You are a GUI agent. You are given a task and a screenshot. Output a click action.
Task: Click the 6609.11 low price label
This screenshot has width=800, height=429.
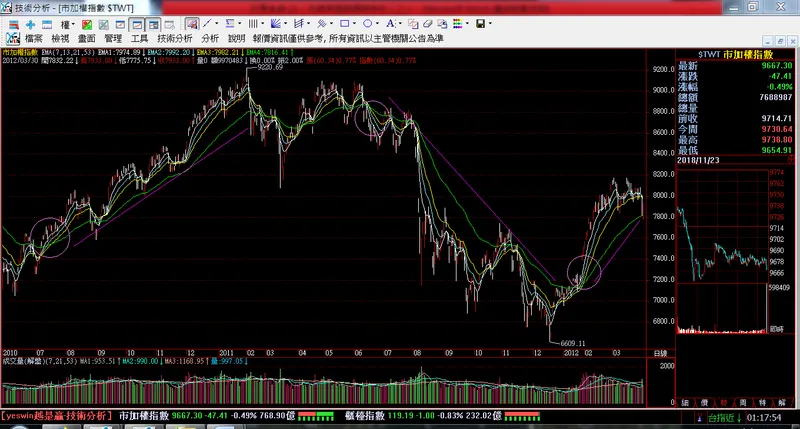572,343
